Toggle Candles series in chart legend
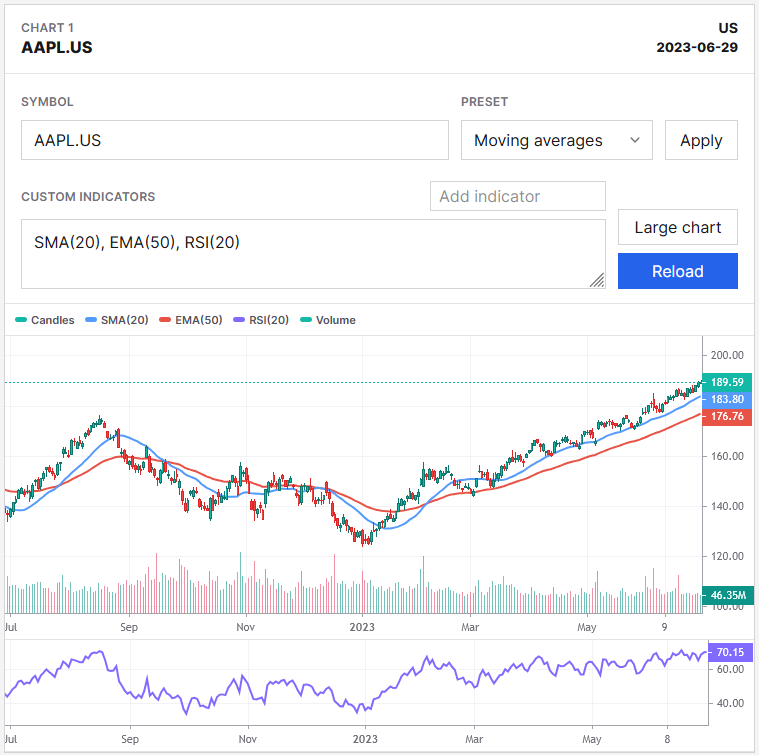Image resolution: width=759 pixels, height=755 pixels. [45, 320]
